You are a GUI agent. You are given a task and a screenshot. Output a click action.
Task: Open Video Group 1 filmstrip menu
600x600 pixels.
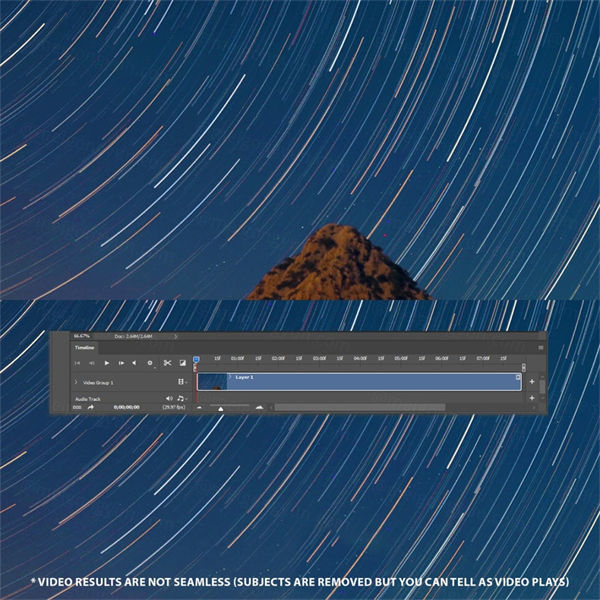[181, 382]
